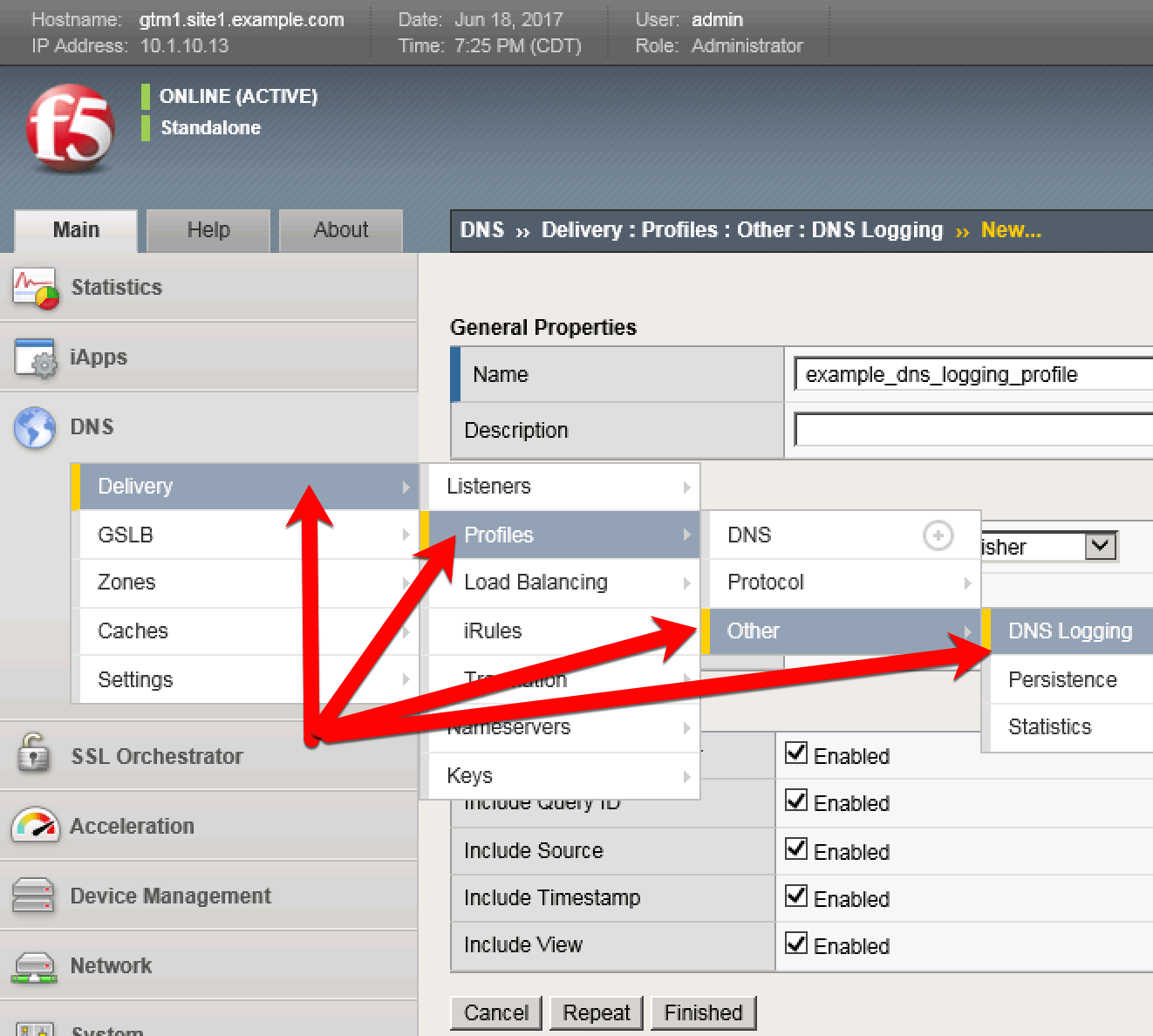Viewport: 1153px width, 1036px height.
Task: Open the publisher dropdown arrow
Action: click(1101, 546)
